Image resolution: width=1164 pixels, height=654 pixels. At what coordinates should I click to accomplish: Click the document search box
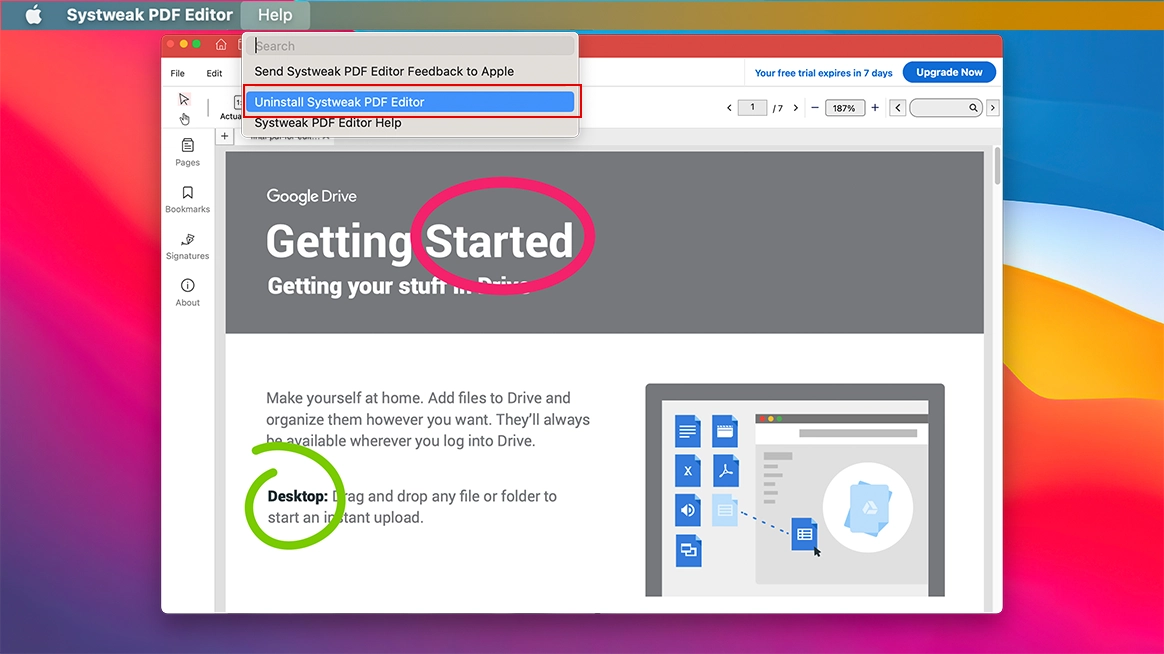946,108
